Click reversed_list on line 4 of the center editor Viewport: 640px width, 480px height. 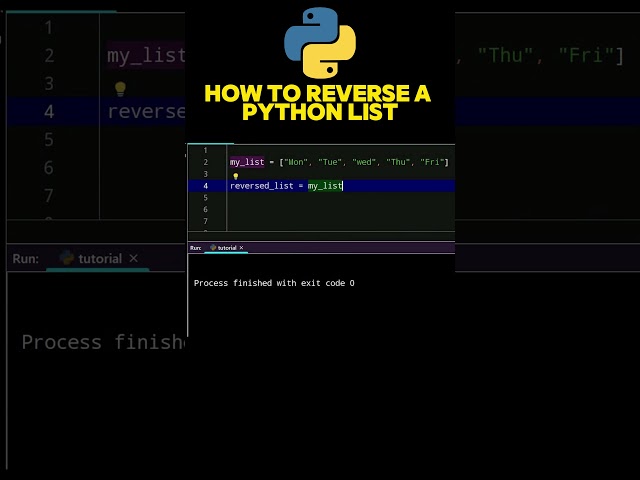[262, 186]
